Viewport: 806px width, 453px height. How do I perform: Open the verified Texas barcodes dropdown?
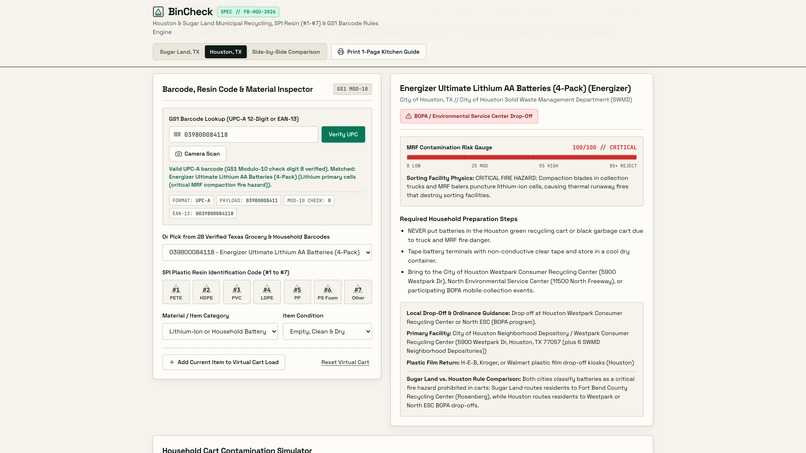tap(267, 252)
